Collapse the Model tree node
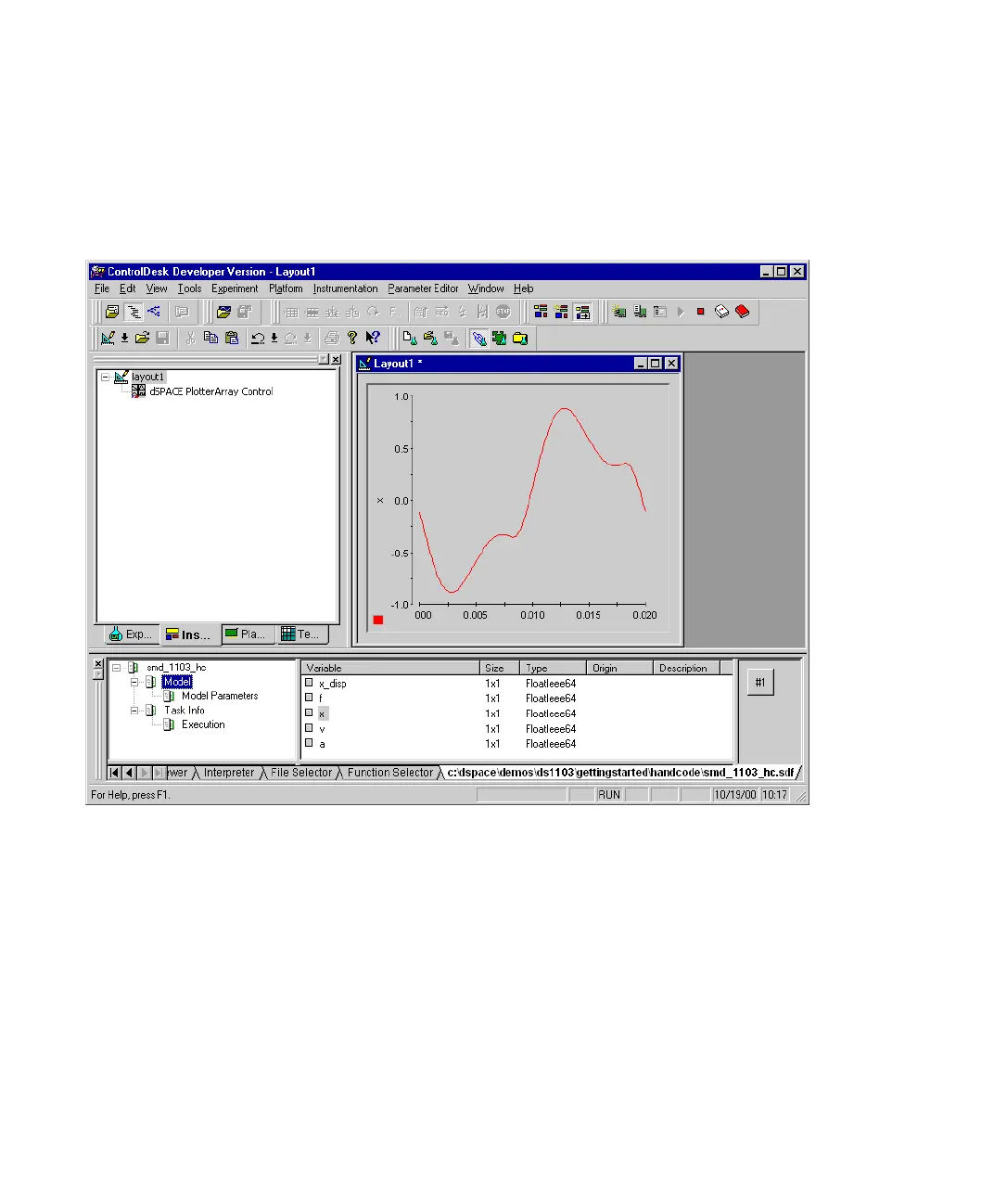This screenshot has width=994, height=1204. click(x=134, y=682)
